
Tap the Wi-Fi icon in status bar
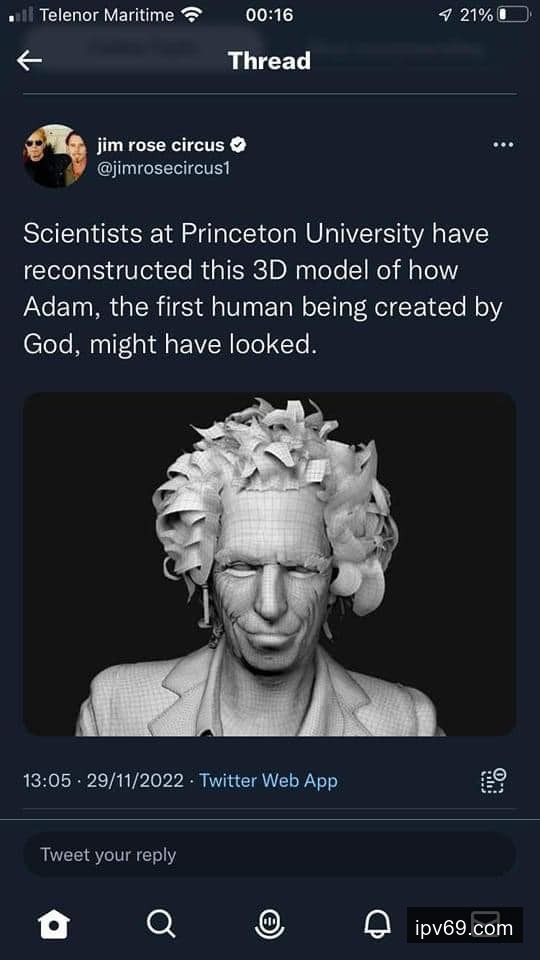click(192, 15)
